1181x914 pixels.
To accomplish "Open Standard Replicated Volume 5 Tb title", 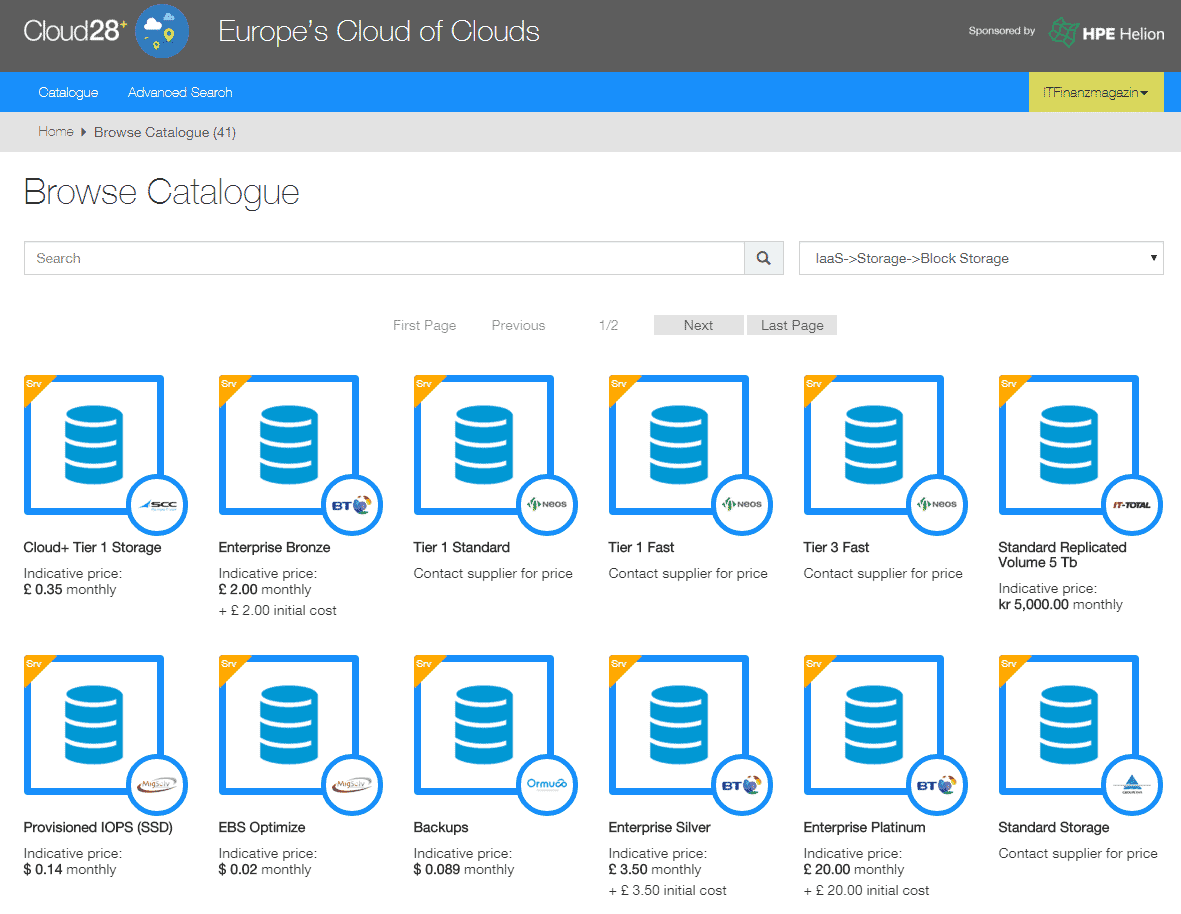I will (x=1062, y=555).
